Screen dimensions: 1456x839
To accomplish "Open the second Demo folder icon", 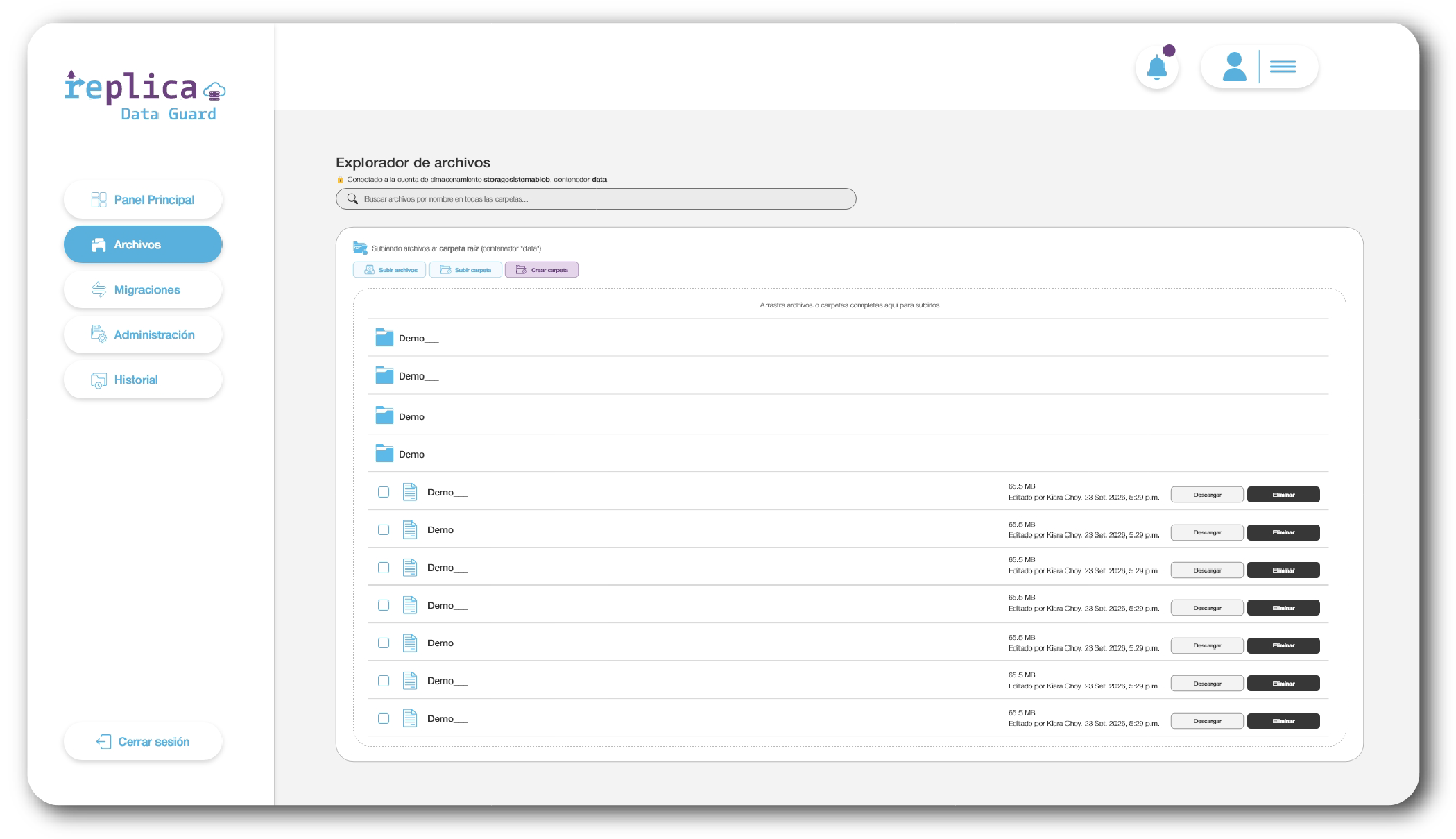I will [x=384, y=375].
